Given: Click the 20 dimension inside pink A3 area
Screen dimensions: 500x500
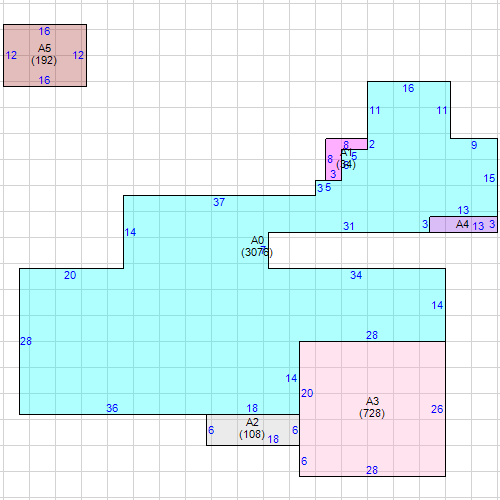Looking at the screenshot, I should pyautogui.click(x=307, y=393).
